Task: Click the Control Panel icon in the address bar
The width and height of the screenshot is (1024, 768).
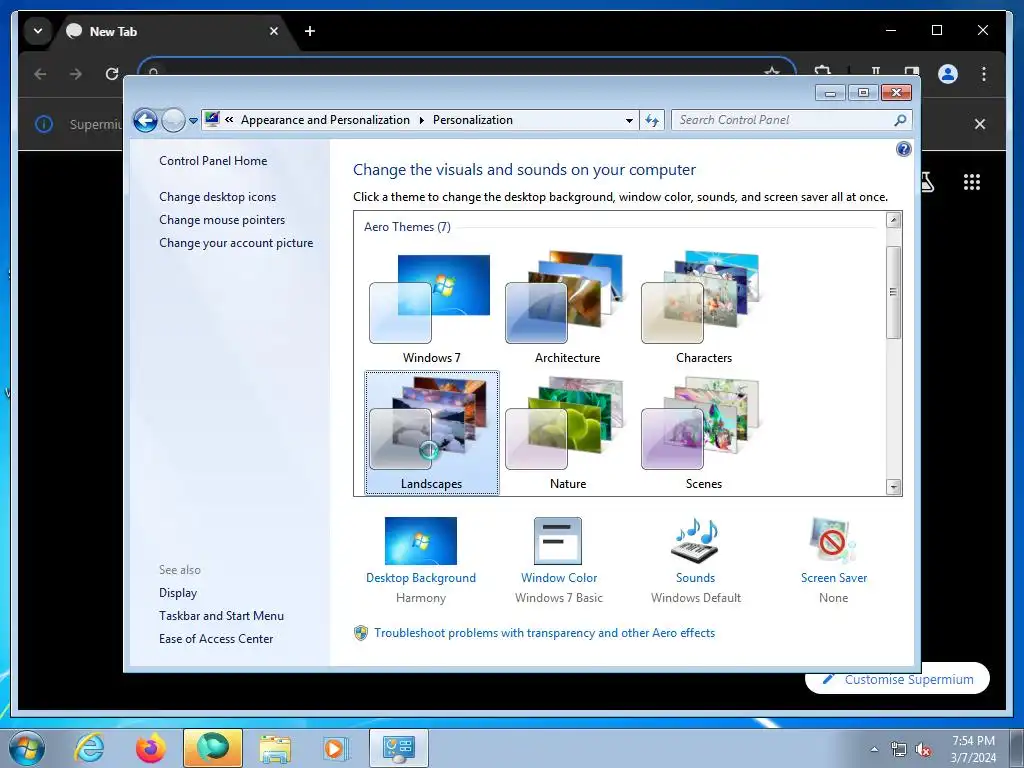Action: [x=212, y=119]
